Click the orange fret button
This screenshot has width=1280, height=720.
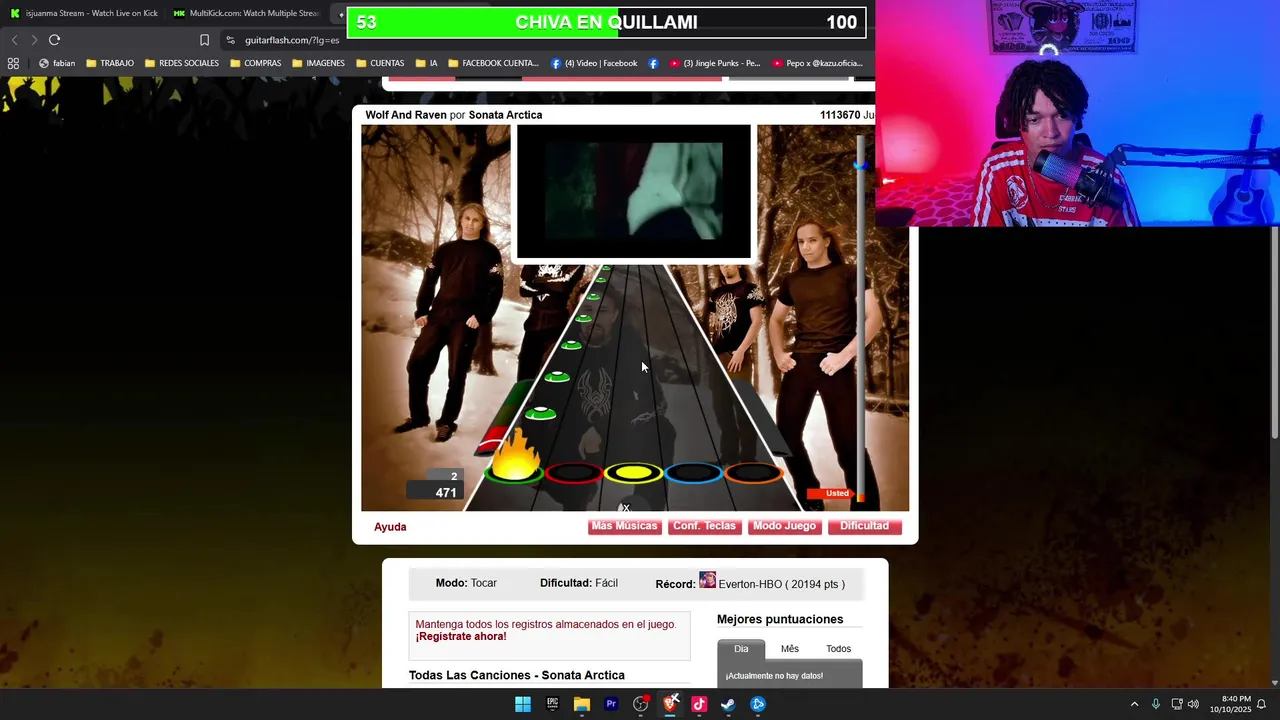(754, 473)
